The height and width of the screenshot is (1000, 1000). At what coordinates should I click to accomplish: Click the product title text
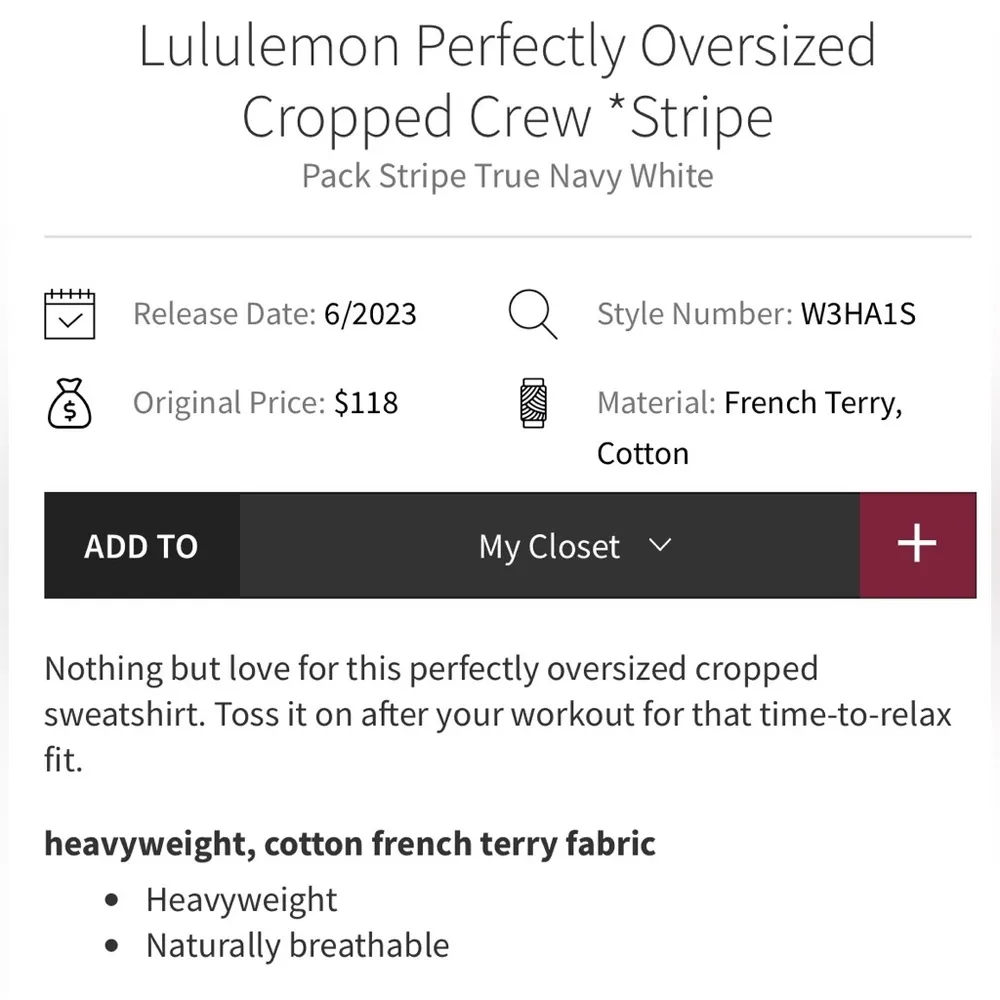pyautogui.click(x=508, y=80)
